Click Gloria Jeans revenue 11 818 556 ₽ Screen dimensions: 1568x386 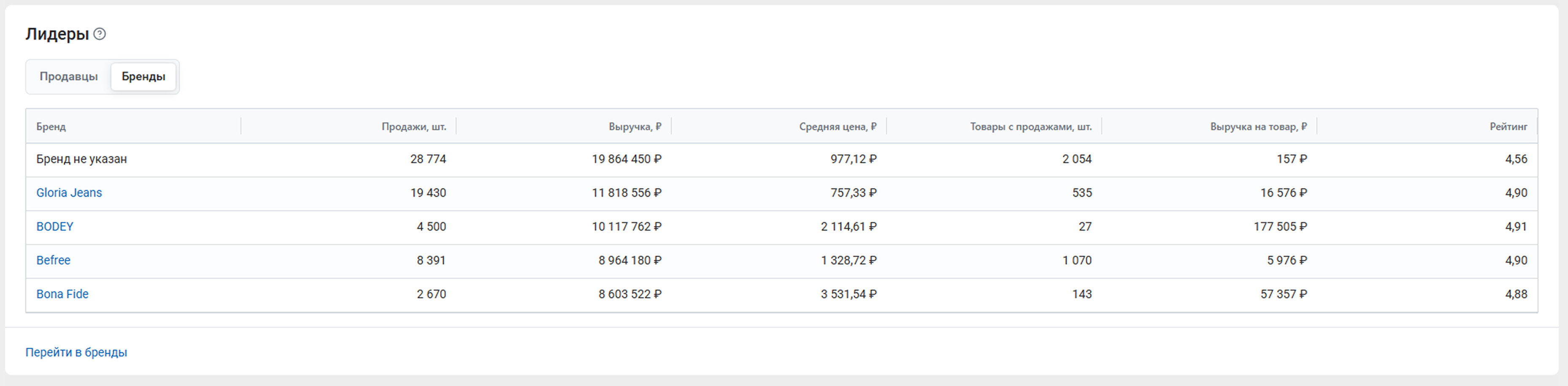[626, 193]
